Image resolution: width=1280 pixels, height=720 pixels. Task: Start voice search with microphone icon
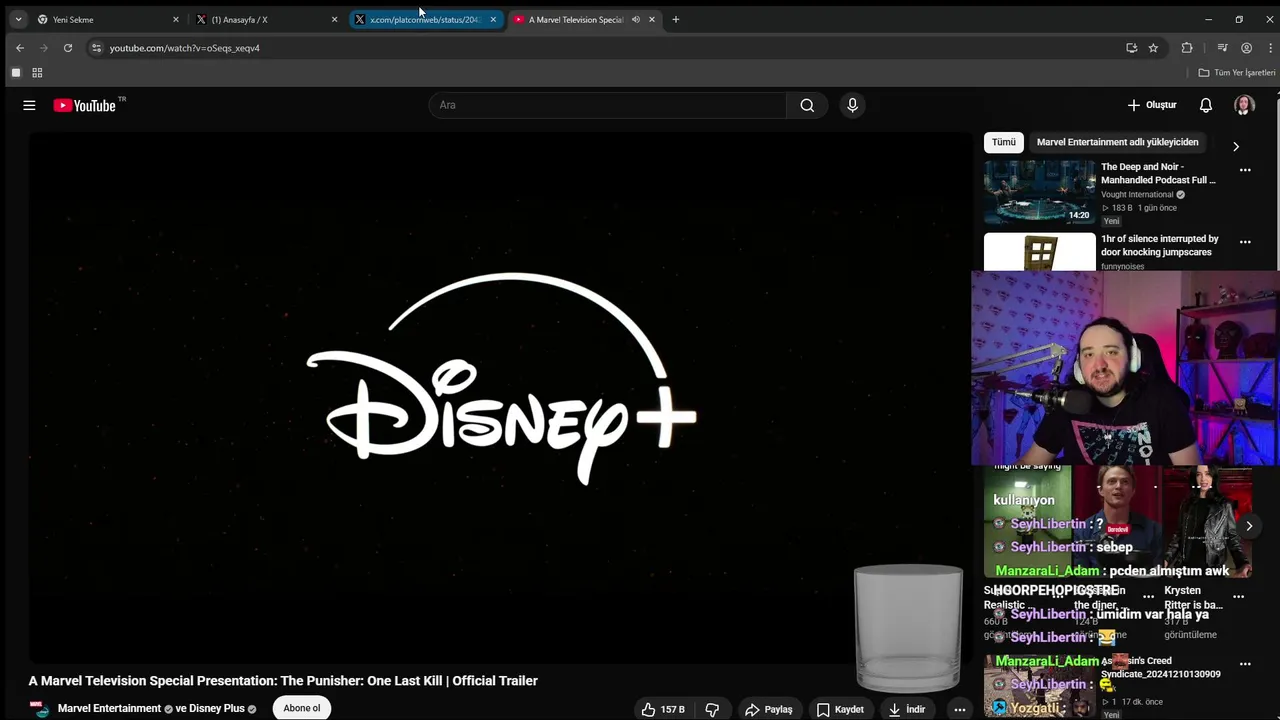tap(852, 105)
